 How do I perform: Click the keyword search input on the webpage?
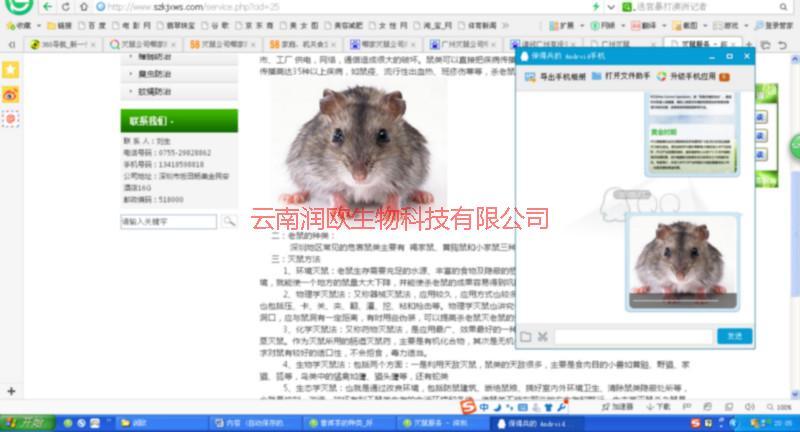[x=168, y=221]
